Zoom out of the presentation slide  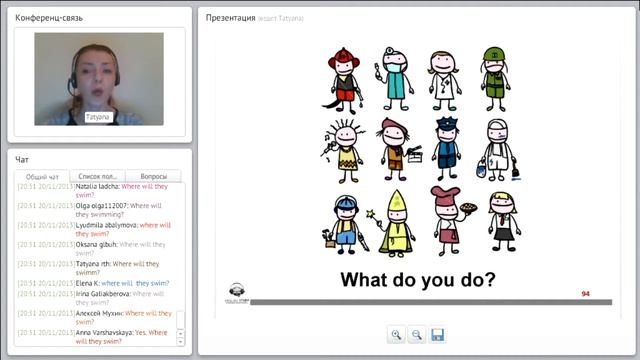417,335
